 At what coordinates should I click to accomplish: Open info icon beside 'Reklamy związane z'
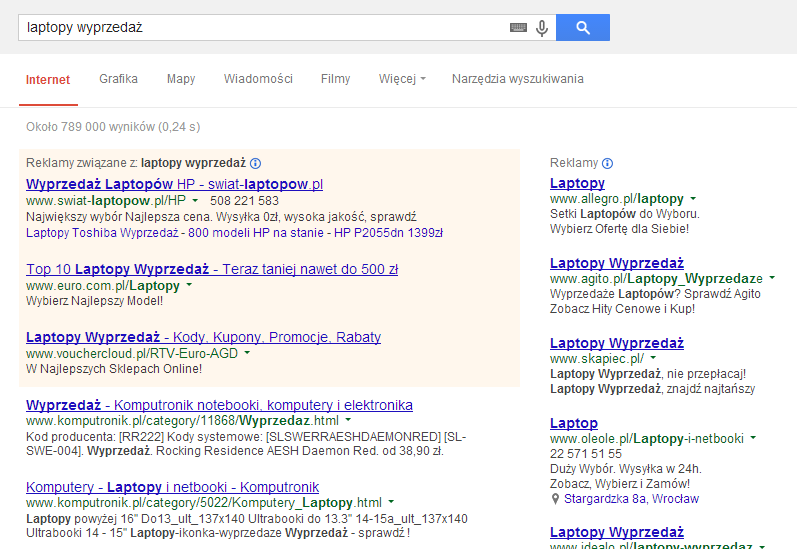[x=256, y=163]
